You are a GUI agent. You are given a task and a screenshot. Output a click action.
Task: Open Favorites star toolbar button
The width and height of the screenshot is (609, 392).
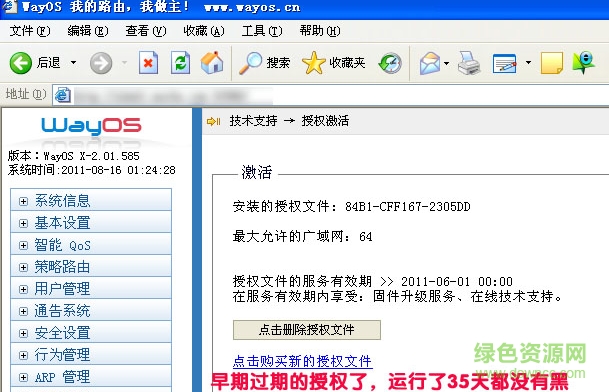333,63
